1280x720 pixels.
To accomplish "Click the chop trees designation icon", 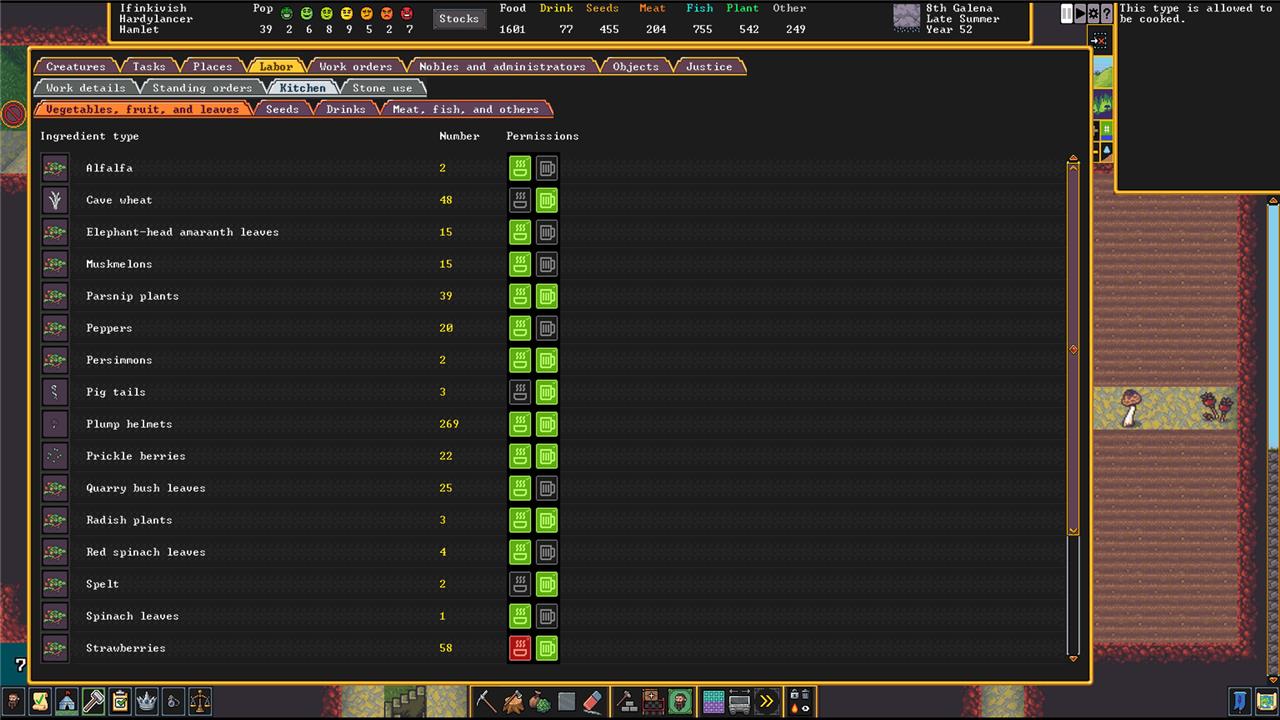I will pyautogui.click(x=513, y=701).
